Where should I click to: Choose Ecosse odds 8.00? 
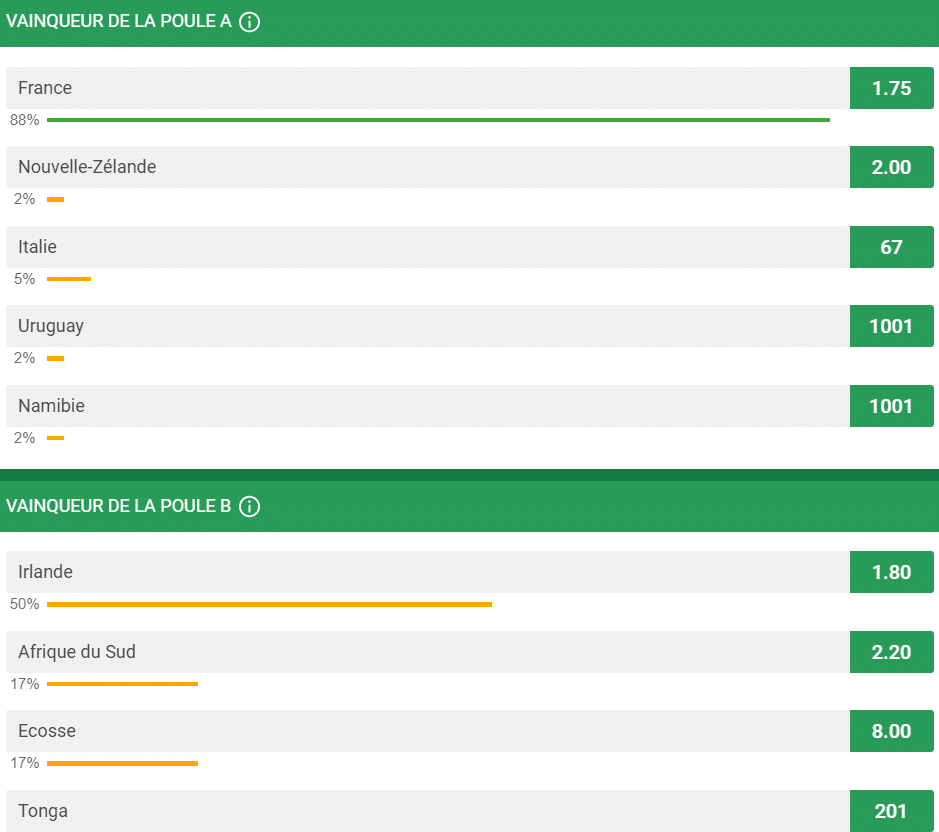(x=891, y=731)
